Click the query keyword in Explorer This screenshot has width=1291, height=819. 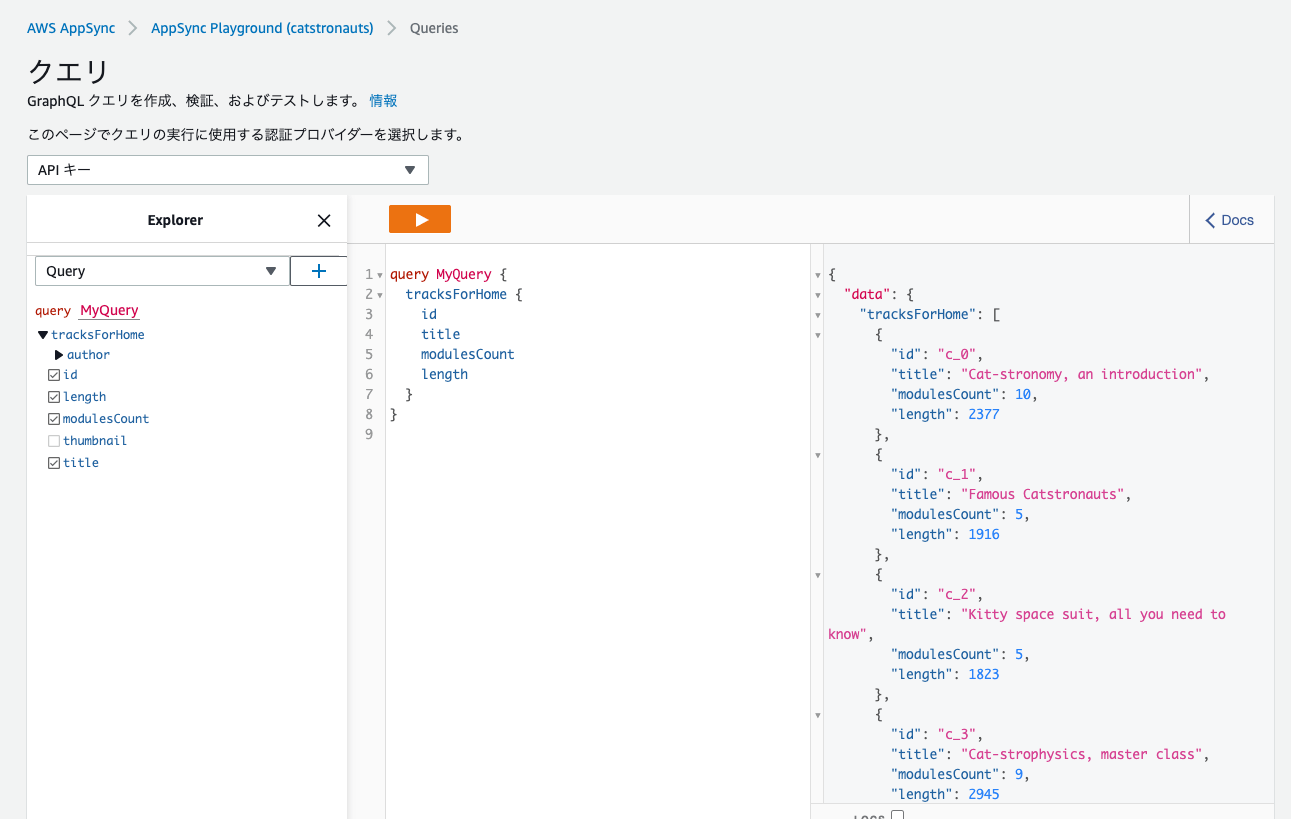click(53, 311)
